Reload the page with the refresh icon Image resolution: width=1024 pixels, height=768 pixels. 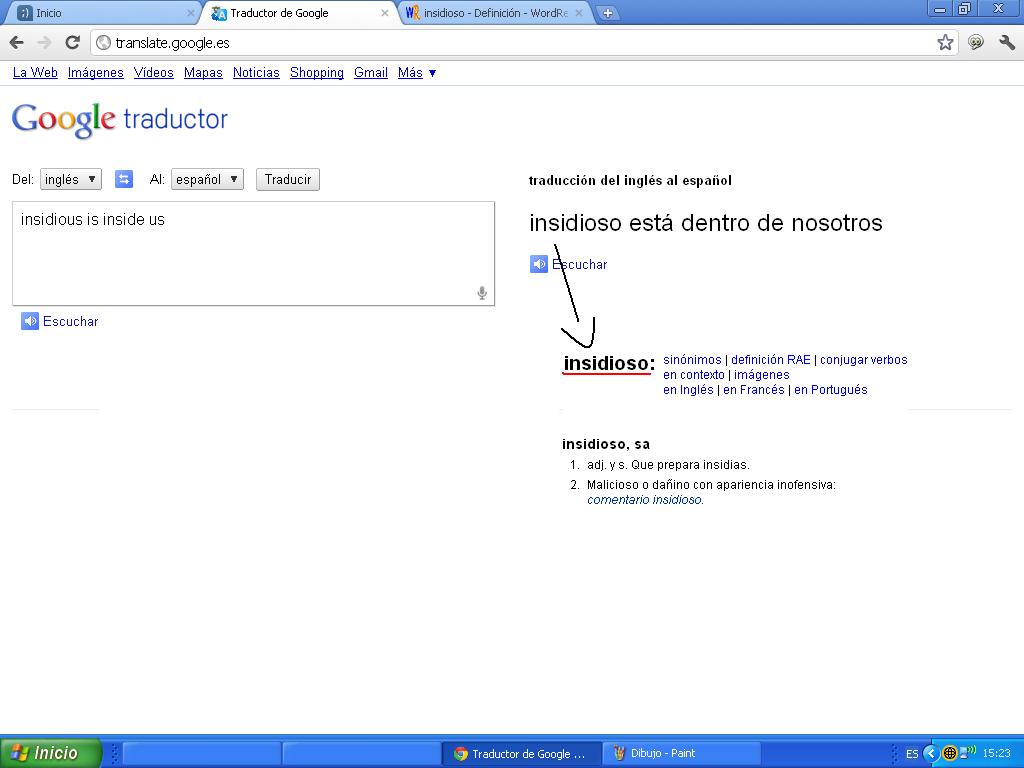(72, 43)
